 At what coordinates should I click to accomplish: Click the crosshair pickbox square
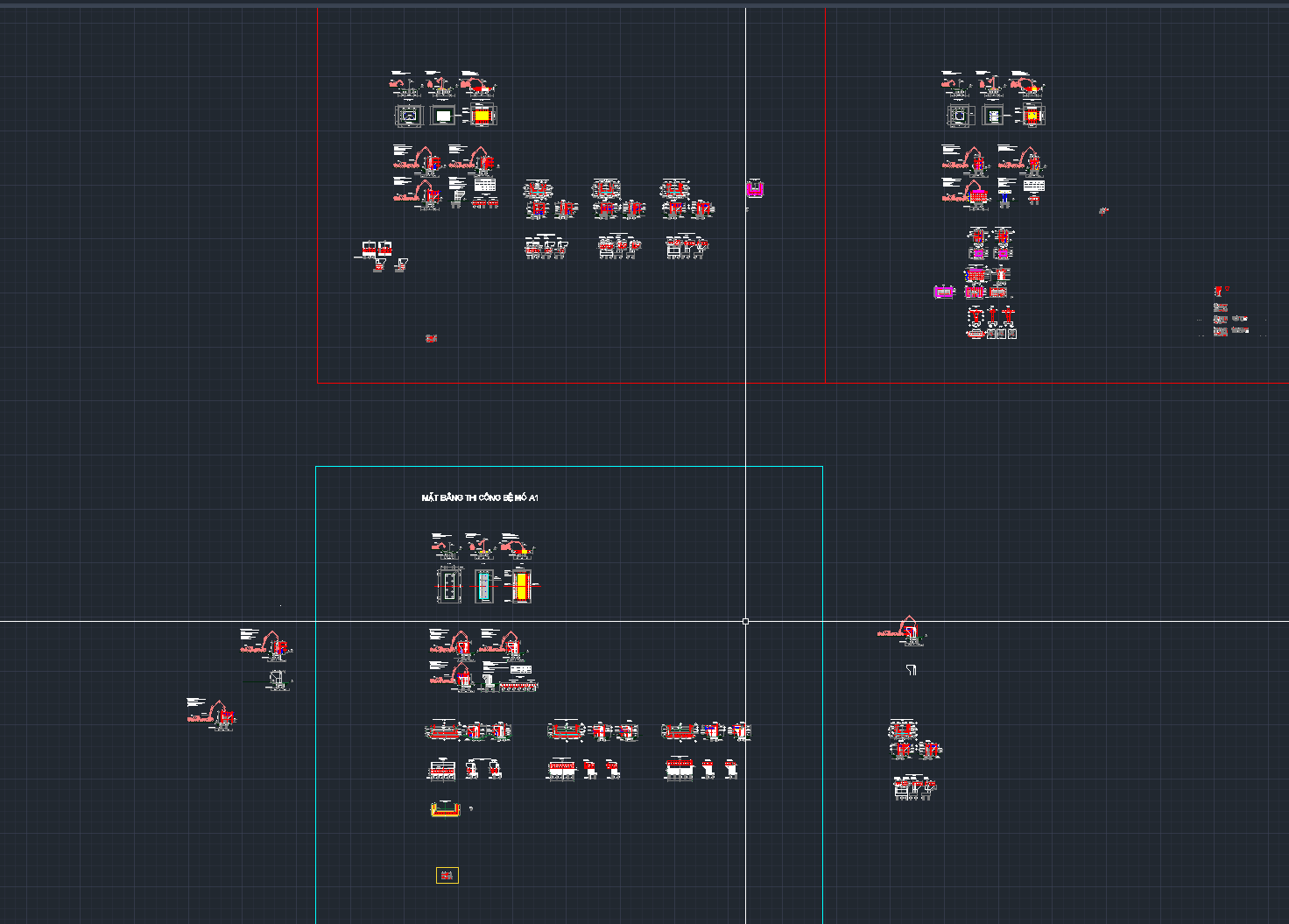pyautogui.click(x=745, y=621)
